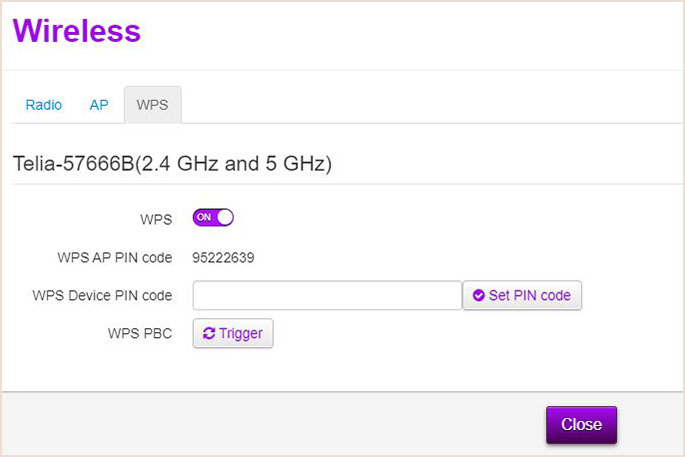
Task: Click the WPS AP PIN code label
Action: pyautogui.click(x=114, y=258)
